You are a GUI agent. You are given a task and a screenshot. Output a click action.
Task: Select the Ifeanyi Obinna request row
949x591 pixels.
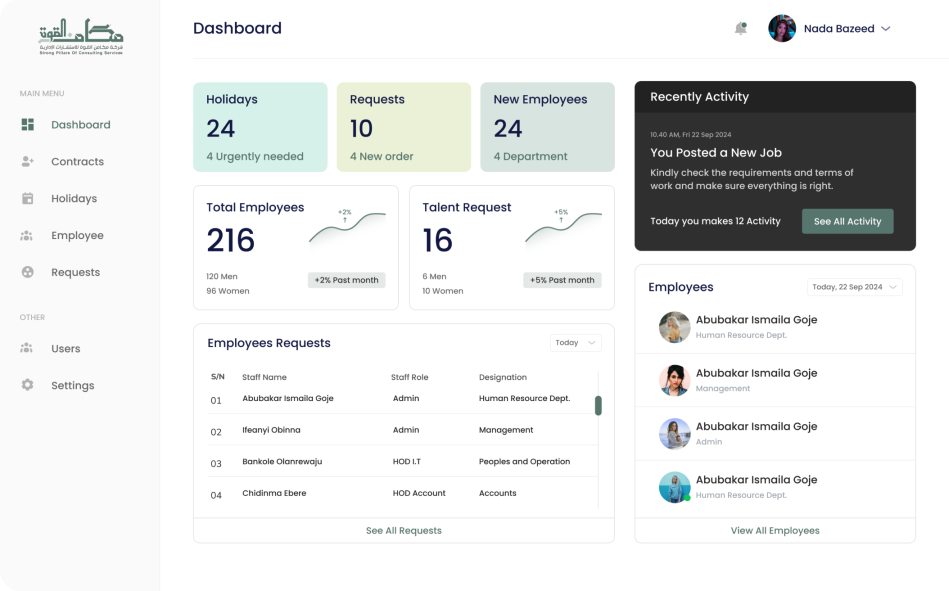point(400,430)
